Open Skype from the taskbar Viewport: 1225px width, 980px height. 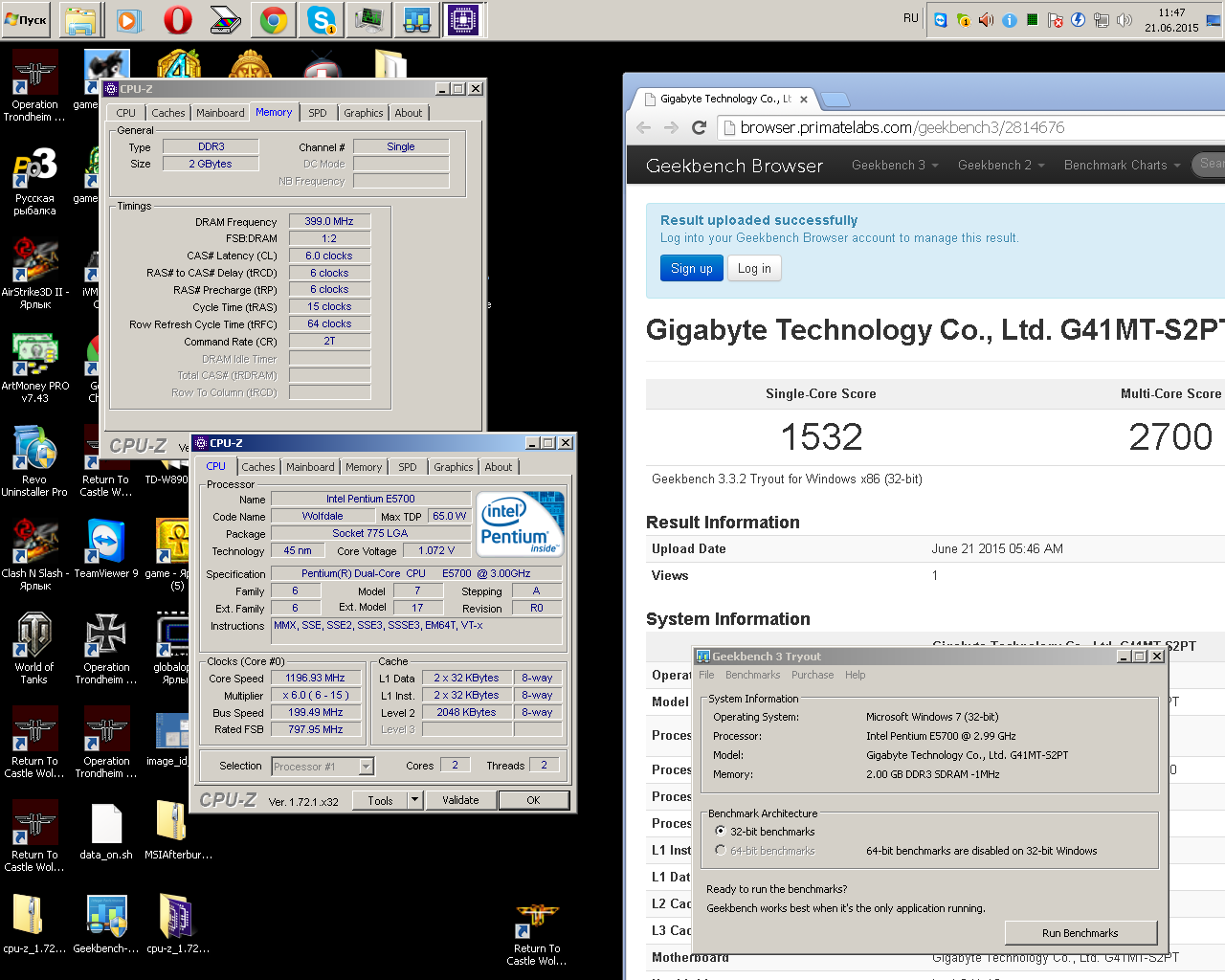pos(322,19)
